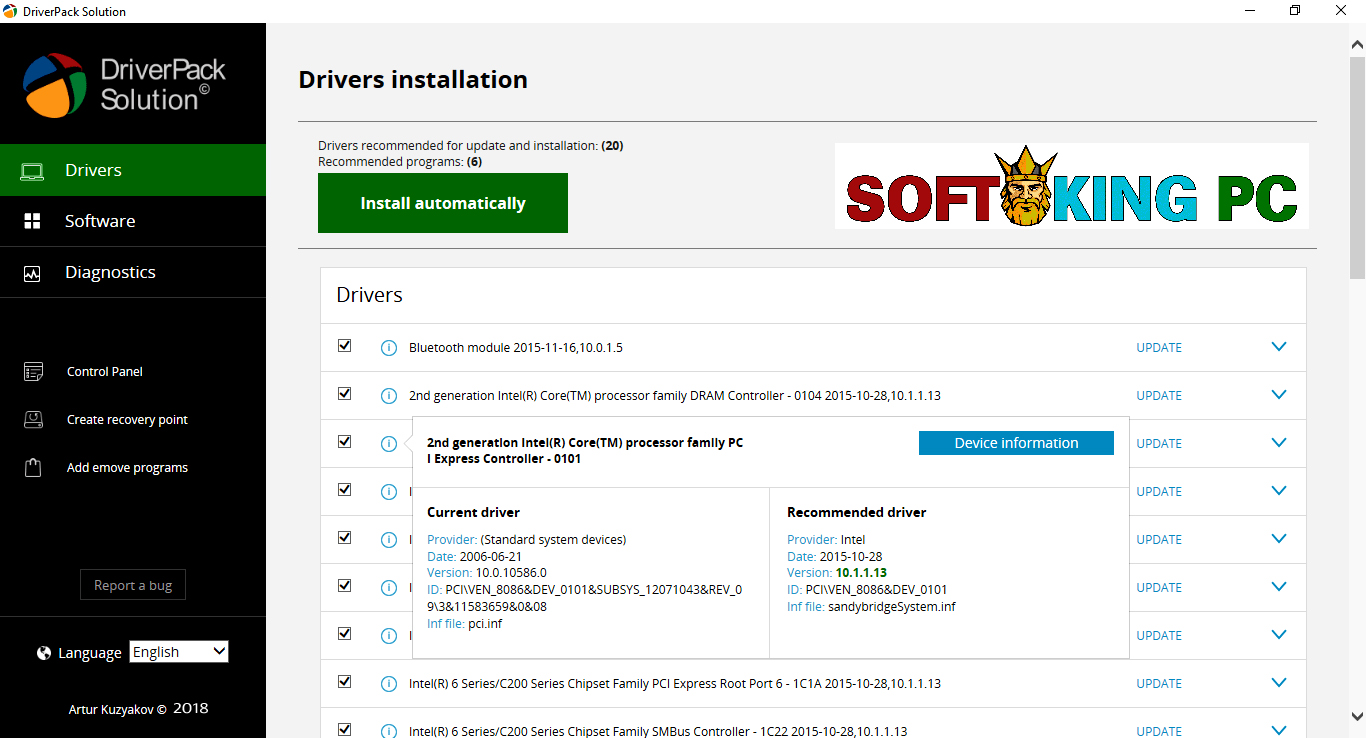Click info icon for PCI Express Root Port 6
Viewport: 1366px width, 738px height.
389,684
